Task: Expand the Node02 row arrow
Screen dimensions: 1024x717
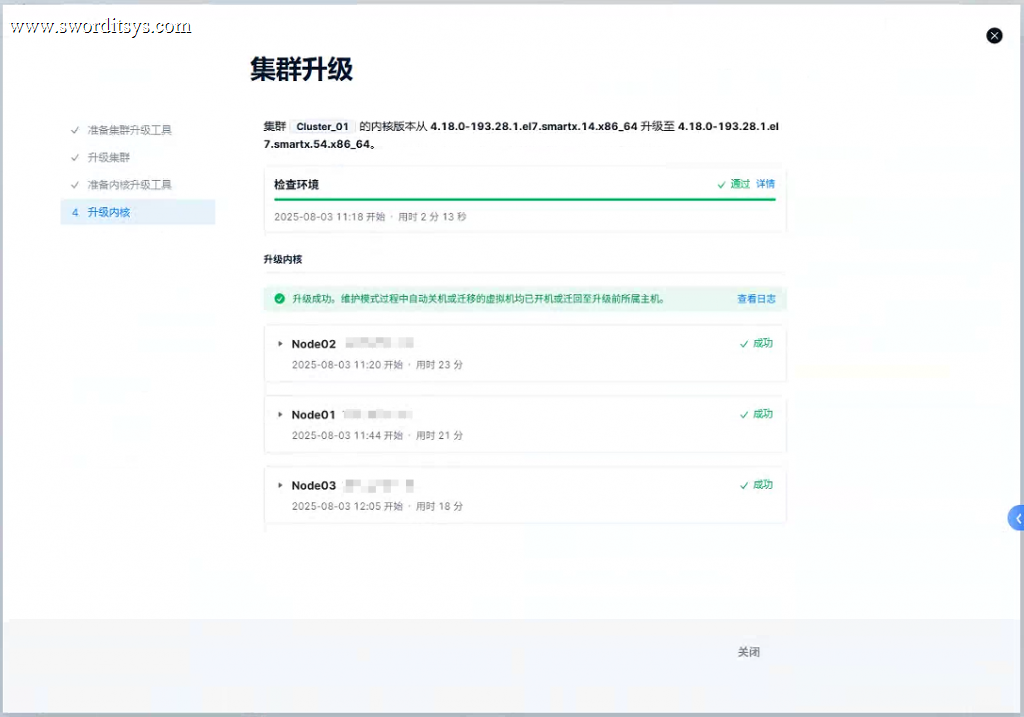Action: (x=280, y=343)
